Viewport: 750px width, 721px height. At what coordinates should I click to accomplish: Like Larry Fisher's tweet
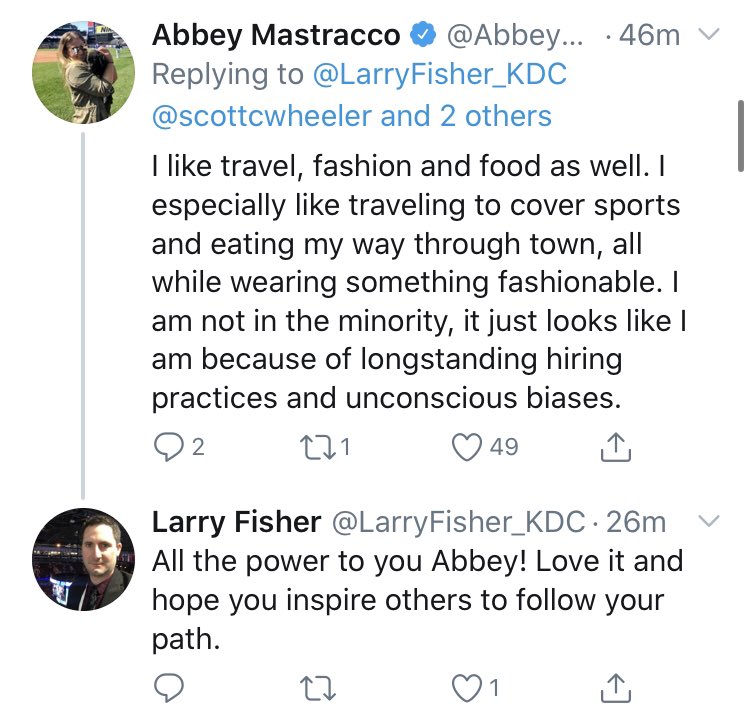click(468, 687)
